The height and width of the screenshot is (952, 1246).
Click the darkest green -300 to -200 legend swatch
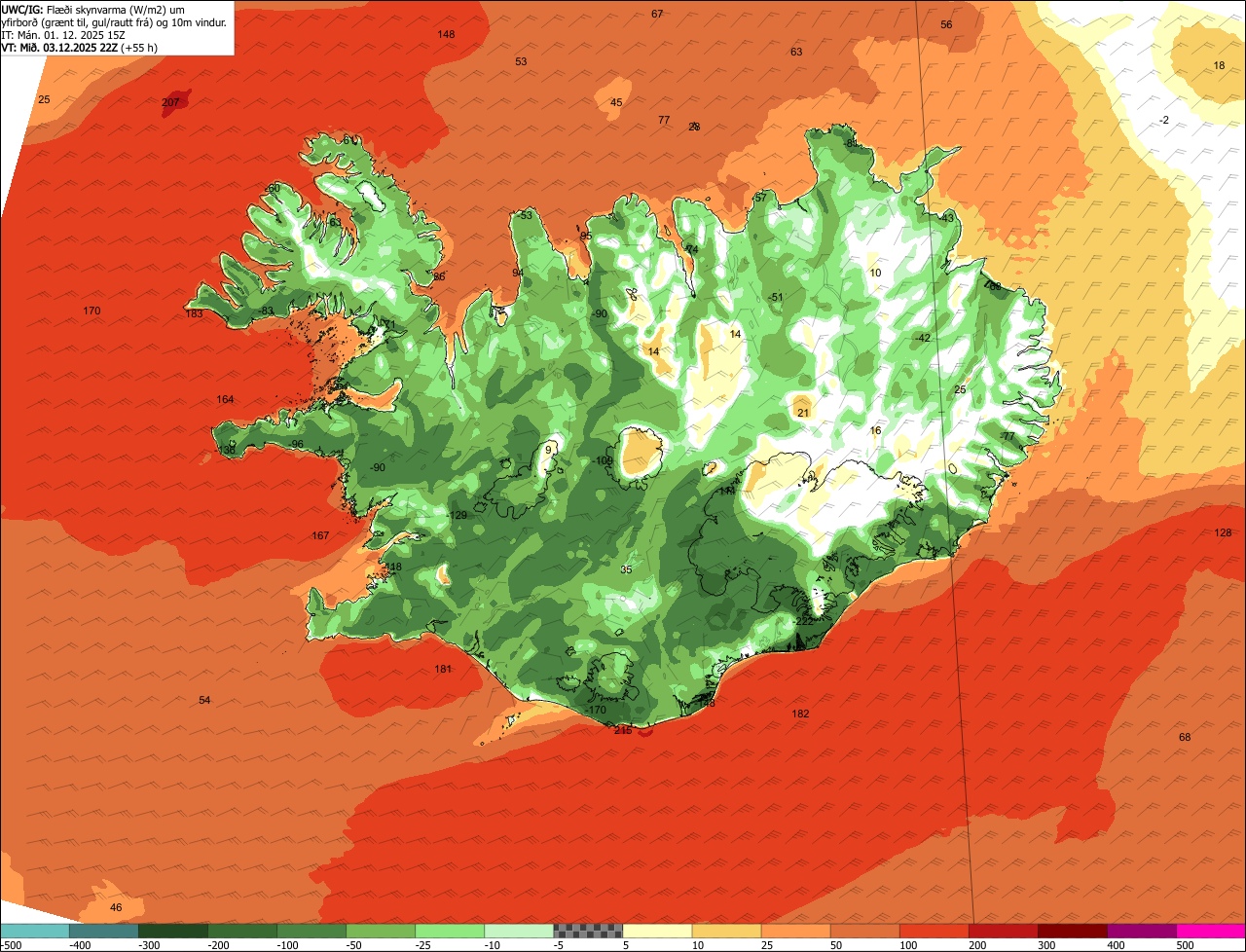(172, 931)
